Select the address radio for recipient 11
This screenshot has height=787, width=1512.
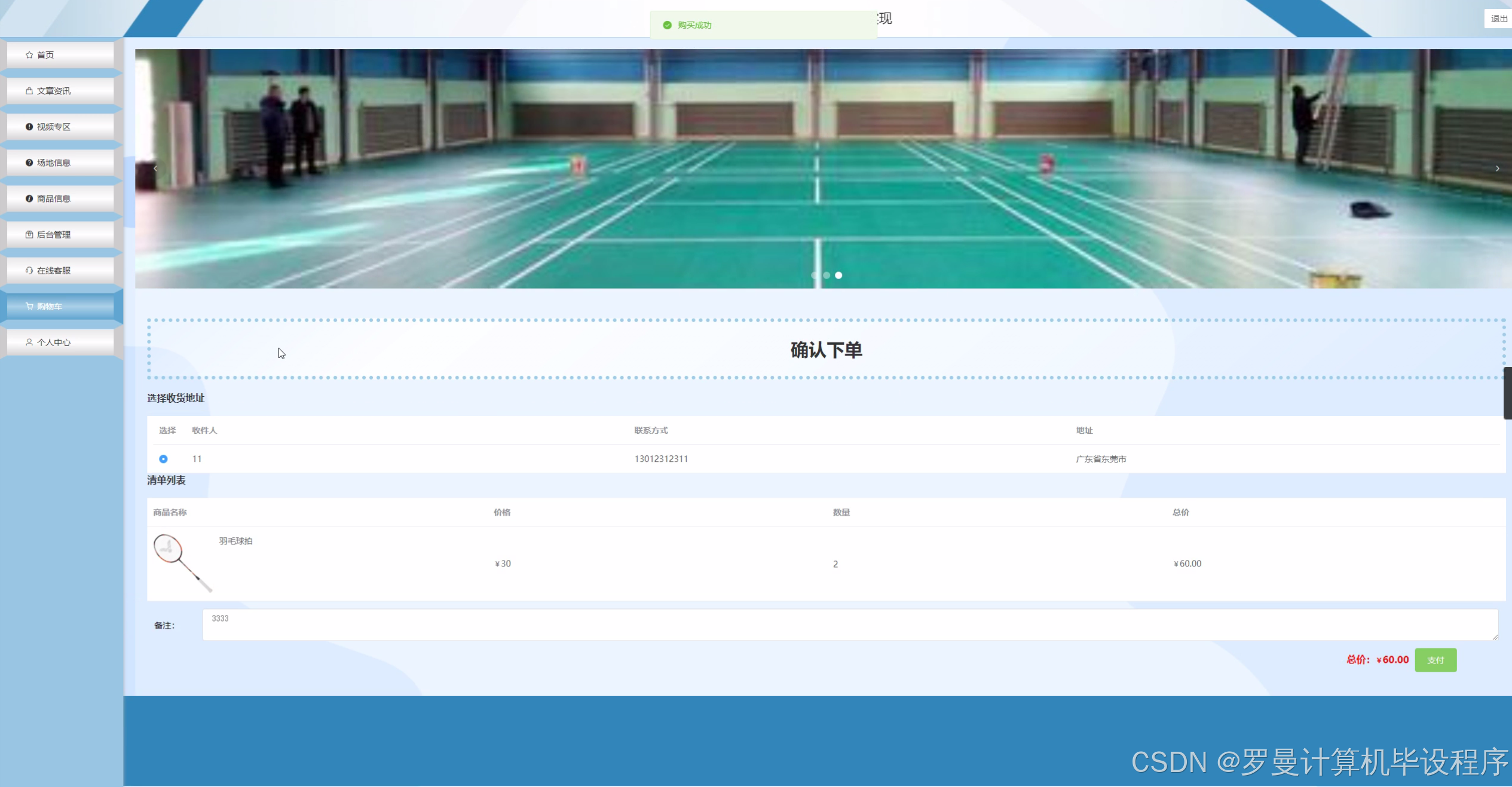[163, 459]
